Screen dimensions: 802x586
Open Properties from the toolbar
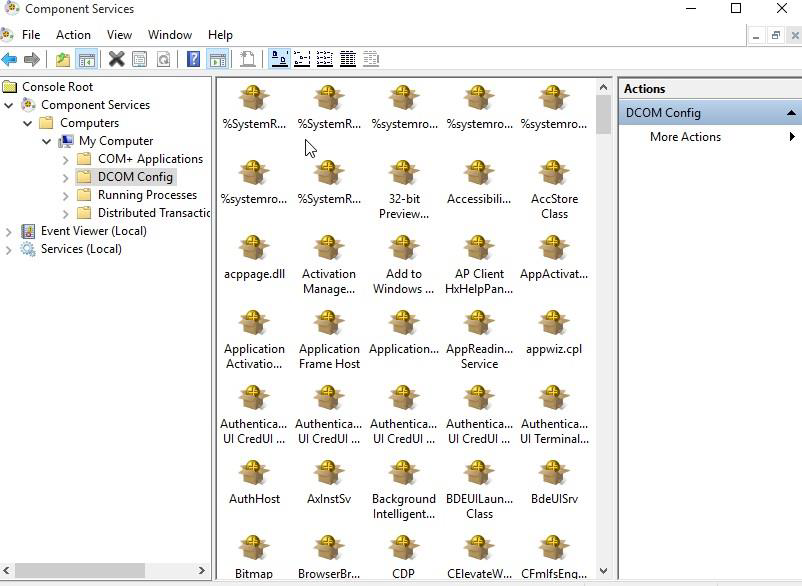[x=140, y=59]
